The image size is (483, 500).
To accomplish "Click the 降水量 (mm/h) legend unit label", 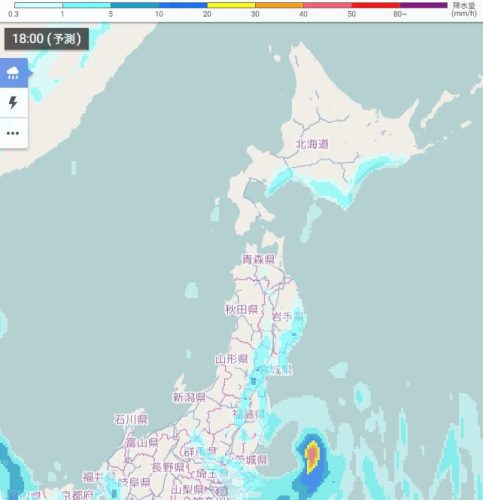I will [x=464, y=9].
